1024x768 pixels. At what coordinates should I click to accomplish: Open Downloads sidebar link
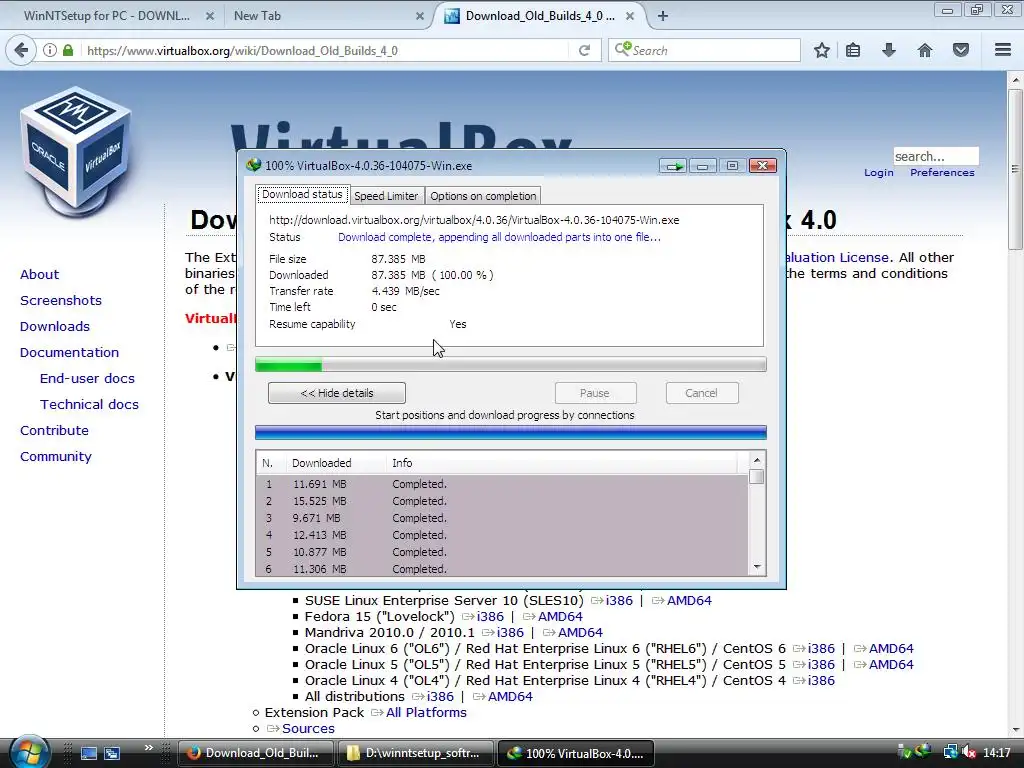point(55,327)
